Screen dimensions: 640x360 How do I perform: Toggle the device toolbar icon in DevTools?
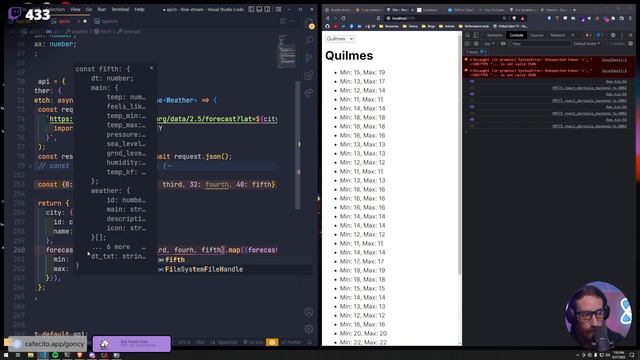(476, 35)
